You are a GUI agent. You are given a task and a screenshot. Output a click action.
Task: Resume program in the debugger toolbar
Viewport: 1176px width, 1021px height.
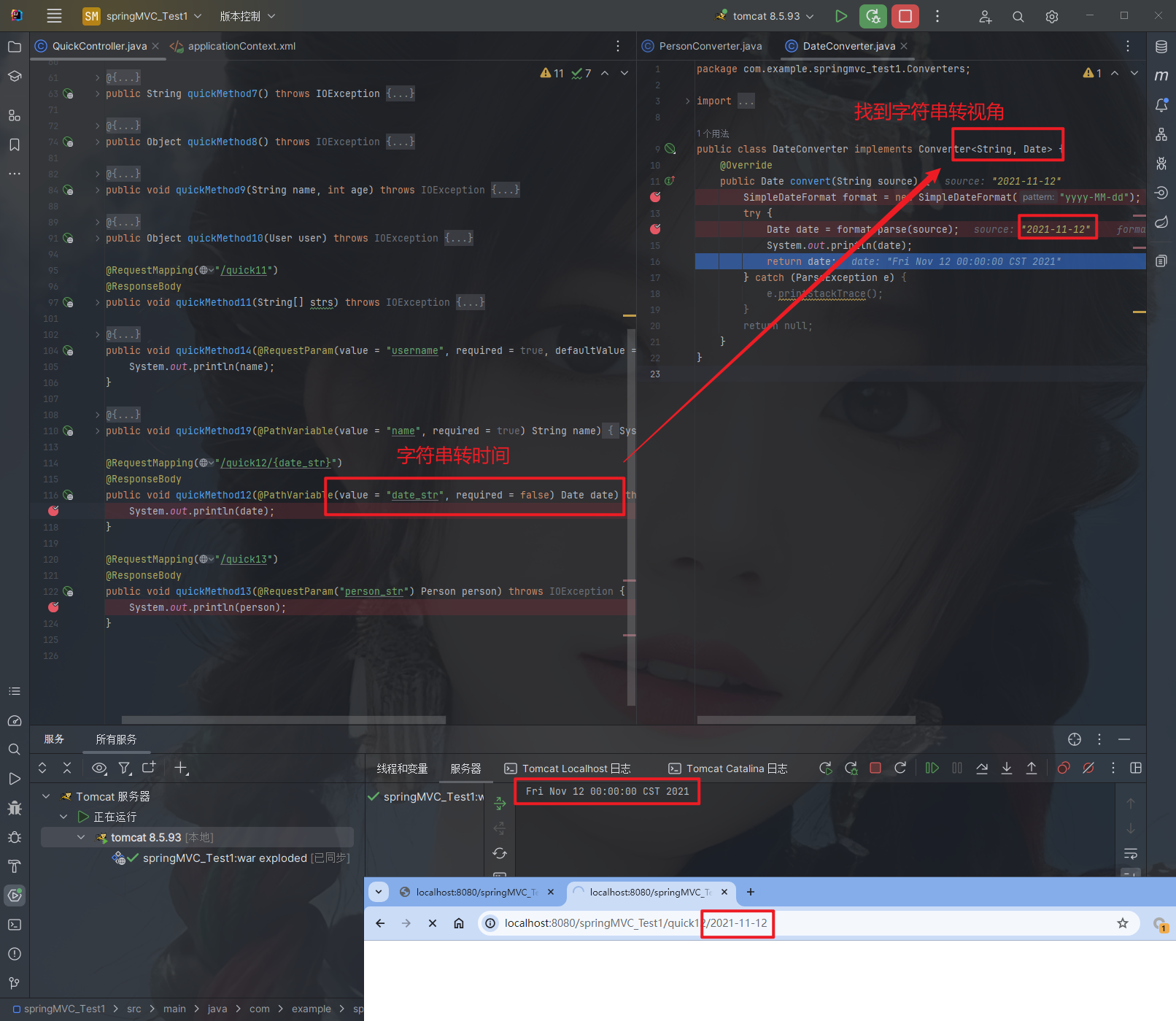click(932, 768)
